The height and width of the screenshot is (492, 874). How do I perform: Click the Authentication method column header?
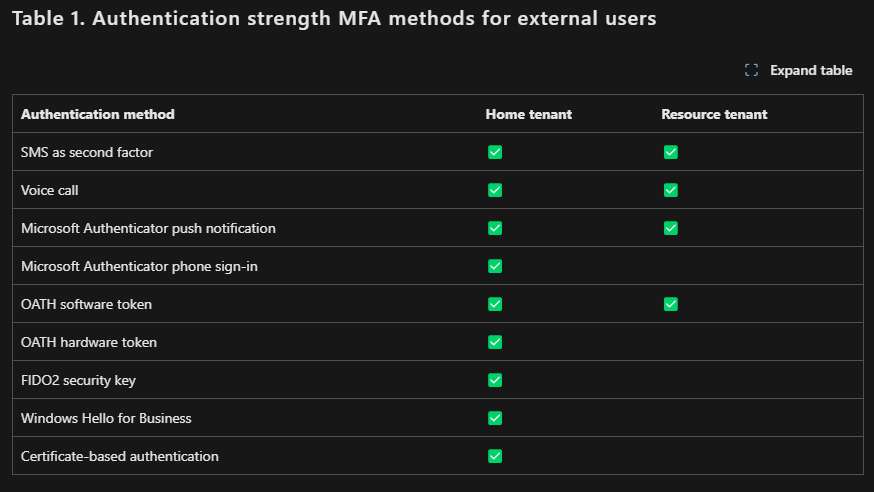coord(98,114)
